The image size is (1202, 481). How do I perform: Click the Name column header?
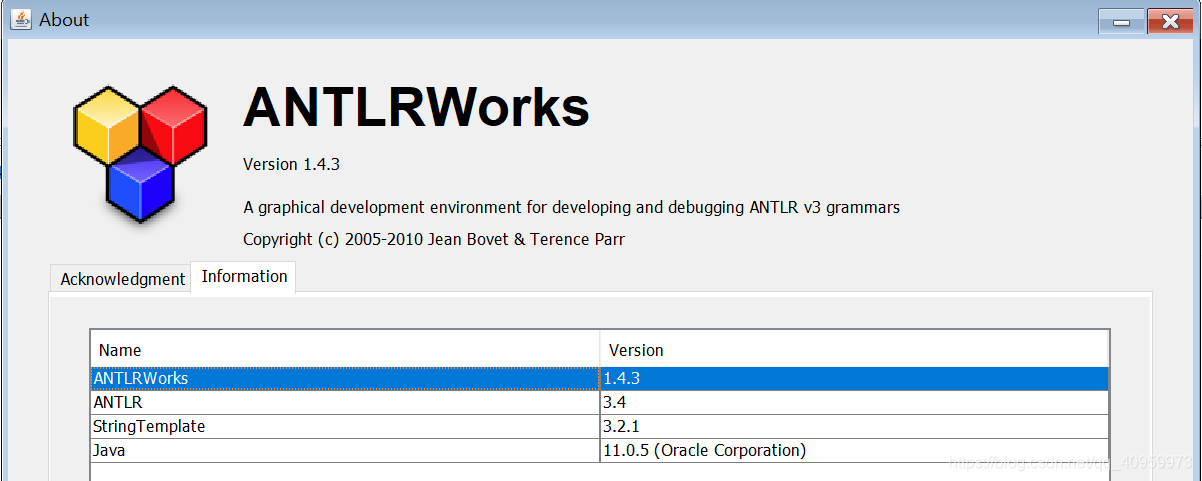(x=345, y=350)
